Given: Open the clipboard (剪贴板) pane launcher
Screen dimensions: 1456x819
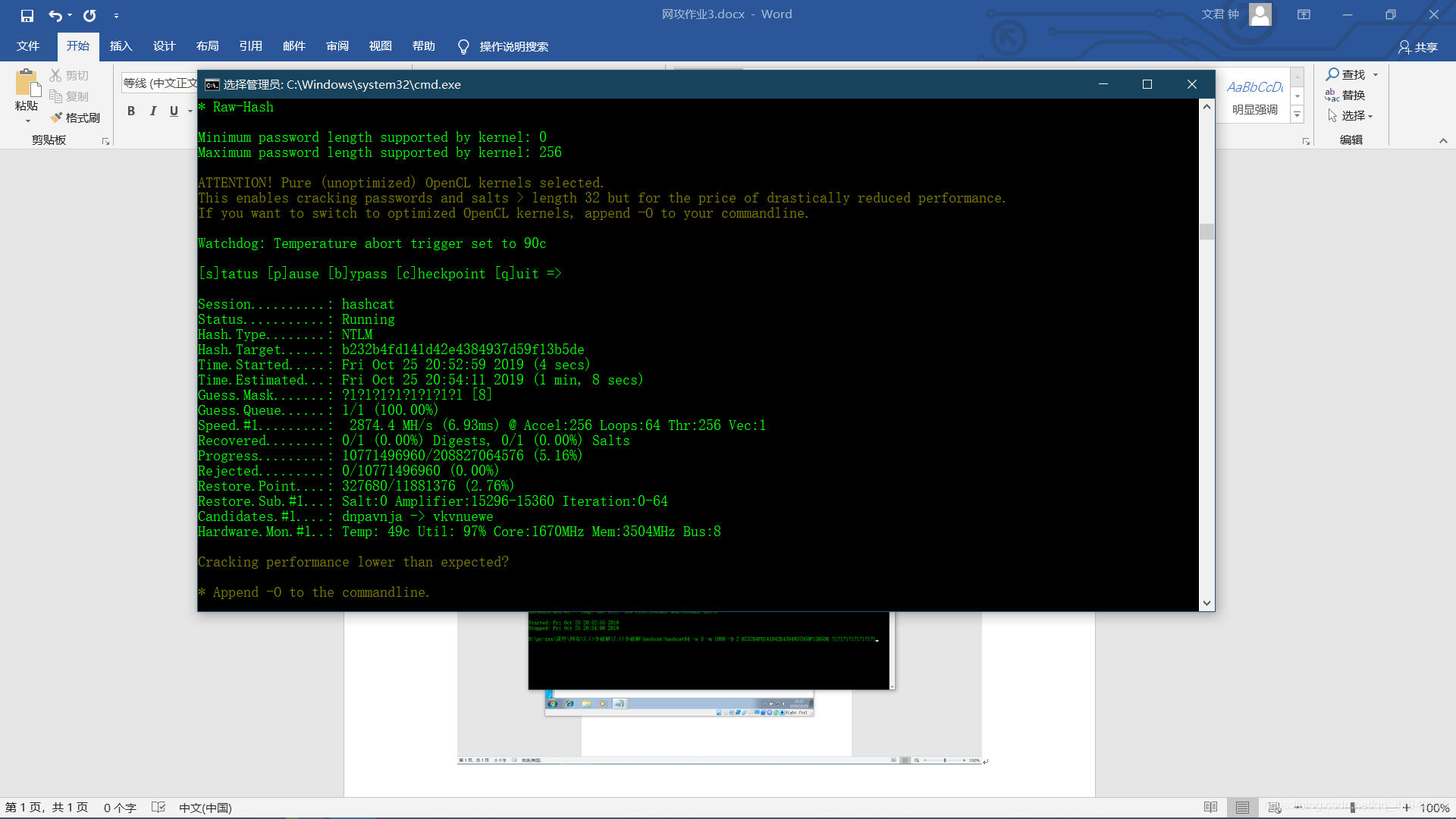Looking at the screenshot, I should tap(105, 142).
